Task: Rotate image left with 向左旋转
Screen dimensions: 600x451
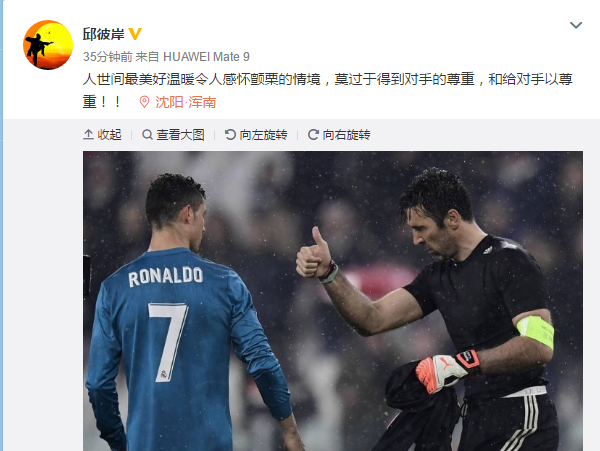Action: [263, 135]
